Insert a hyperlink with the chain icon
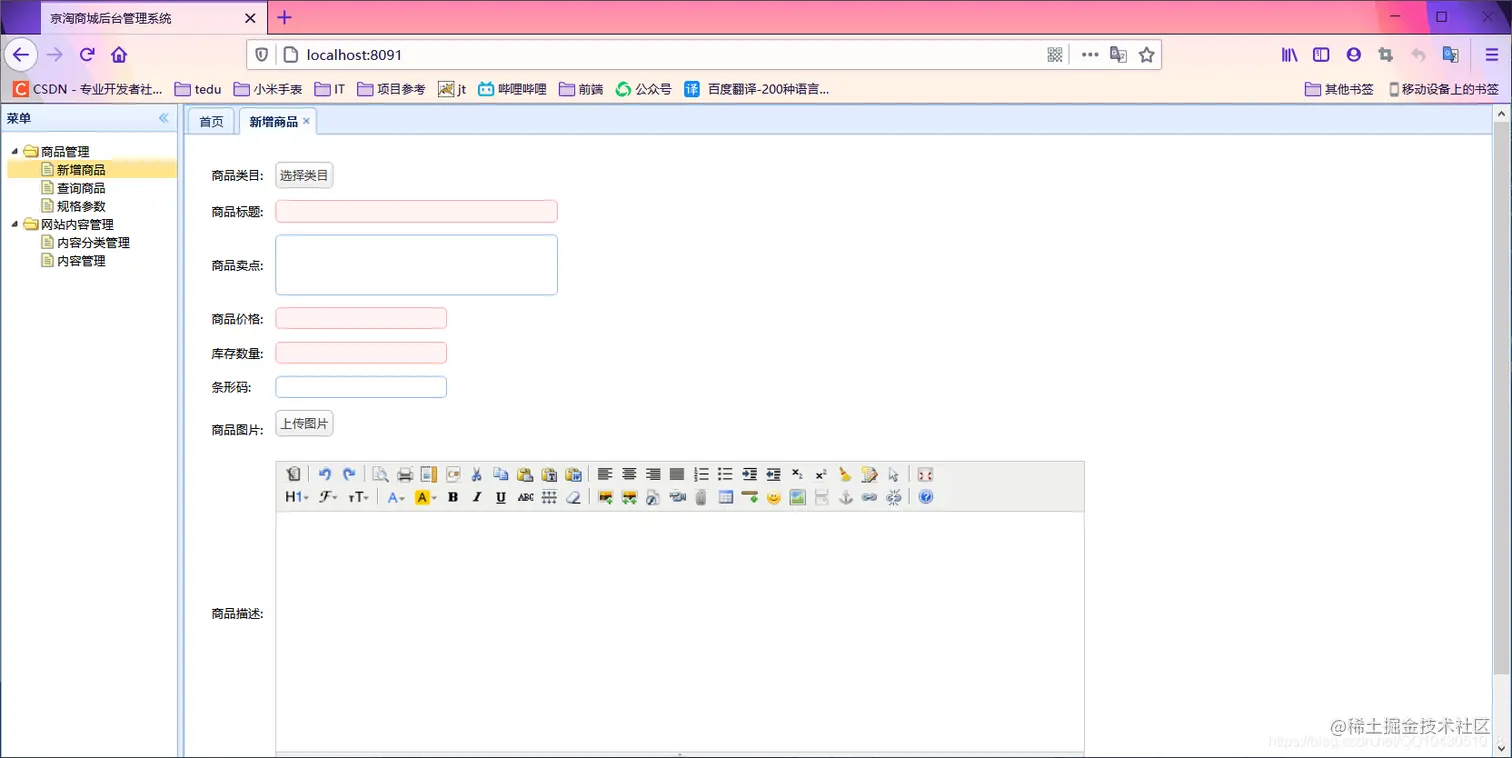 869,497
